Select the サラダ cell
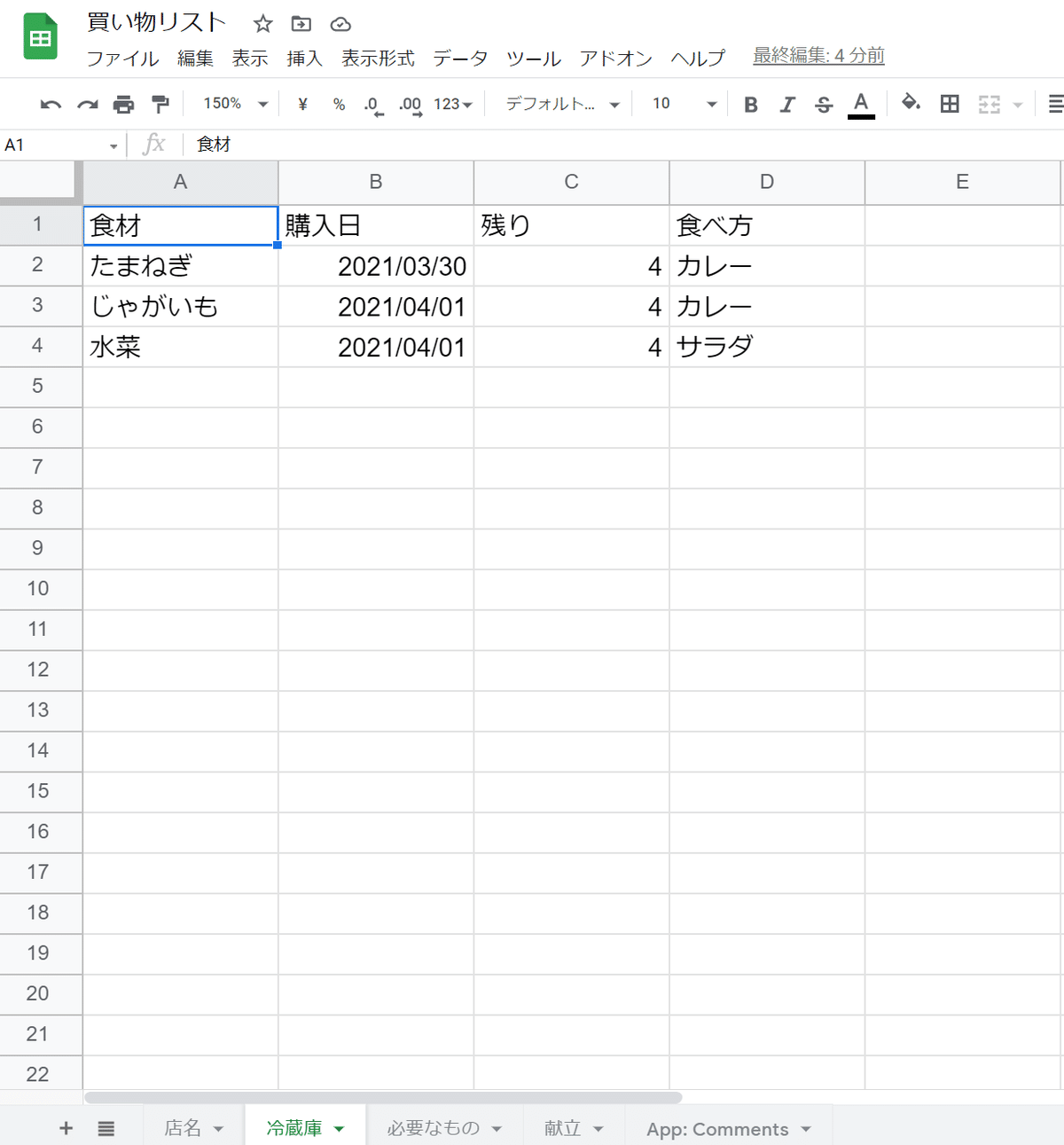 pyautogui.click(x=767, y=347)
